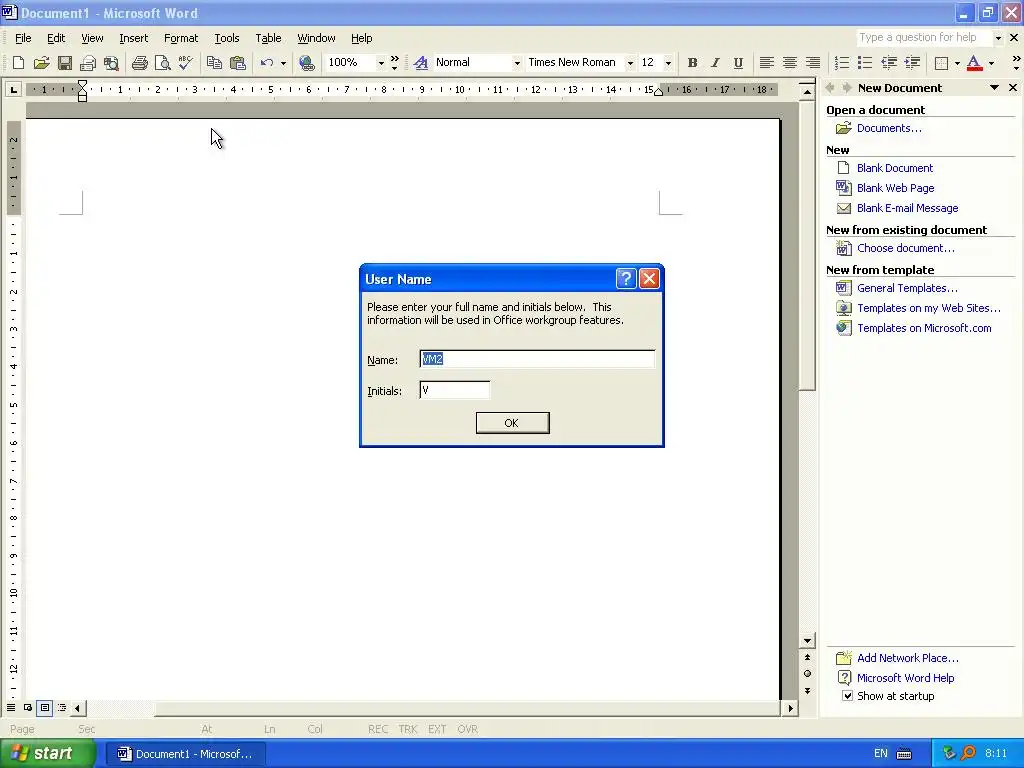
Task: Center align text
Action: click(790, 63)
